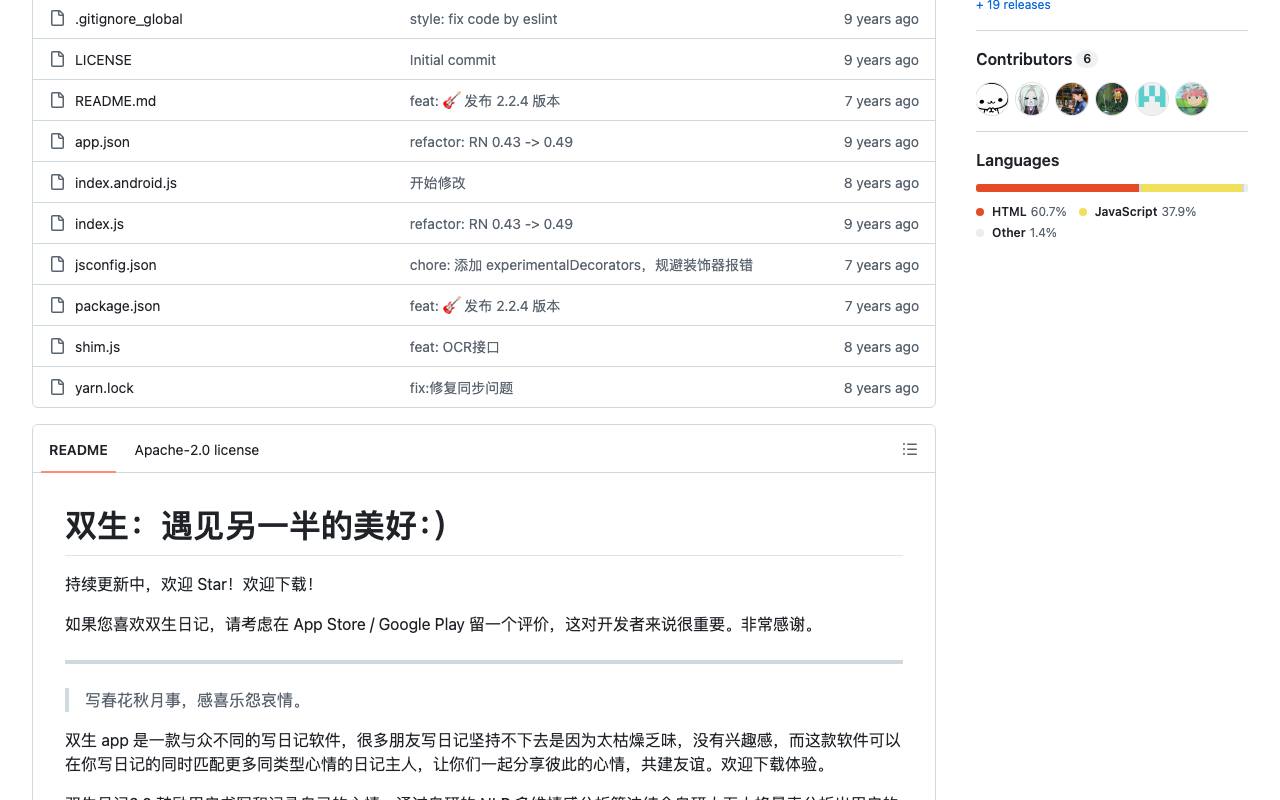
Task: Switch to the Apache-2.0 license tab
Action: coord(197,450)
